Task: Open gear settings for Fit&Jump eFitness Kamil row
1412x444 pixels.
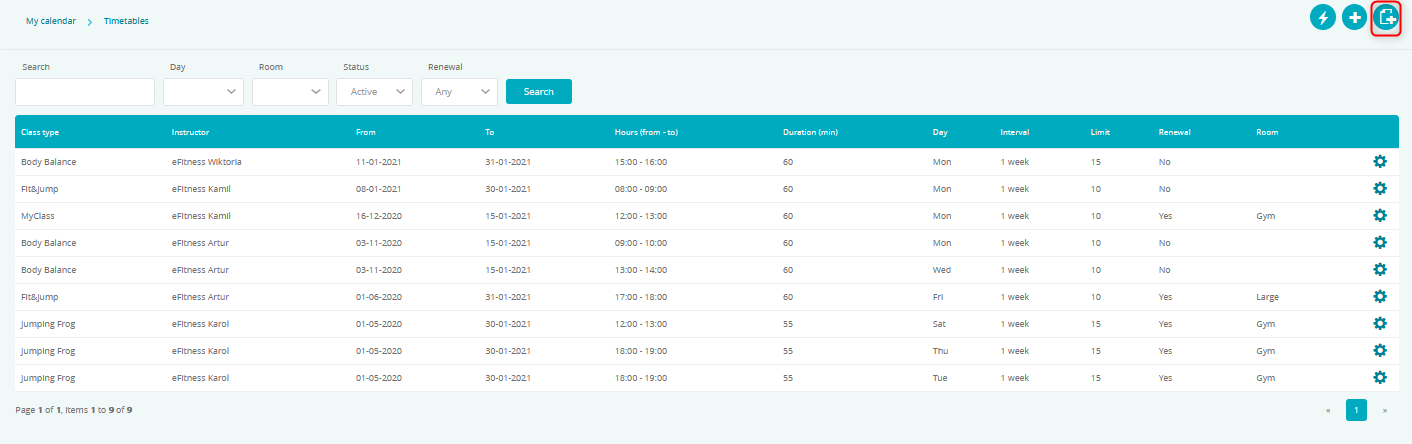Action: pos(1380,189)
